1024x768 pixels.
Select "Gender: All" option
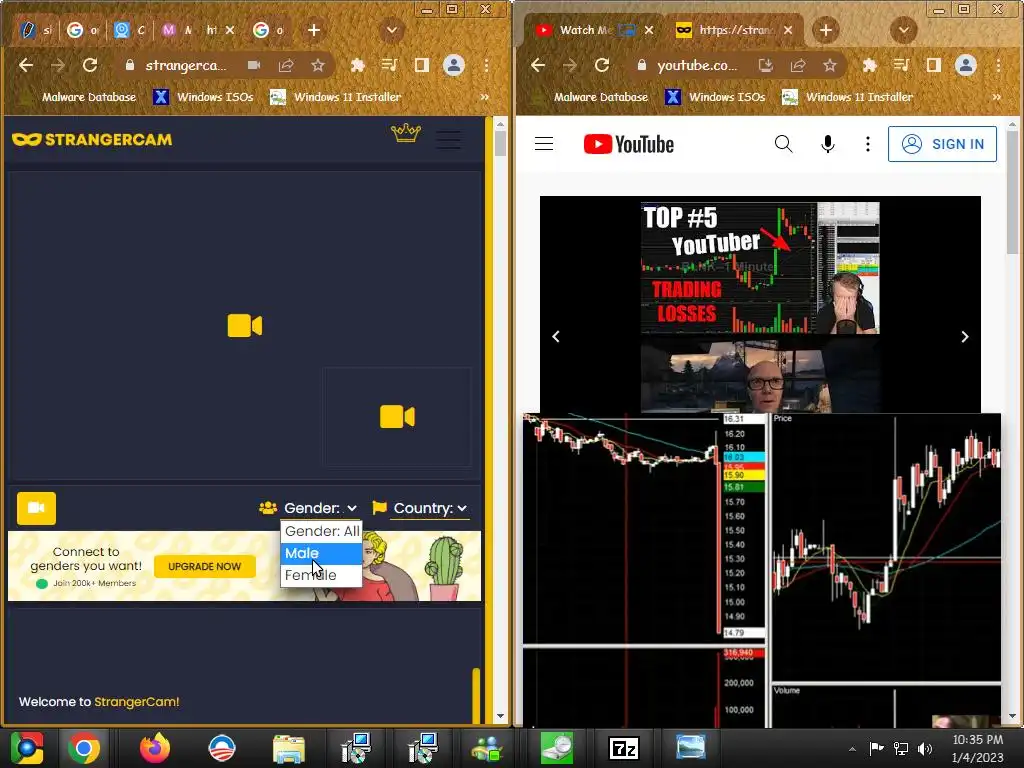[x=321, y=531]
